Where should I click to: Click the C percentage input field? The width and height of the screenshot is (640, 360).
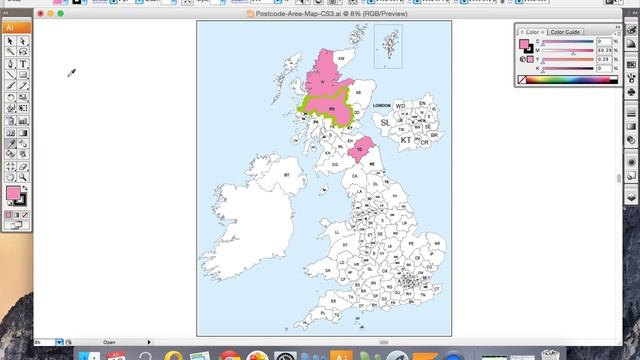click(x=604, y=41)
